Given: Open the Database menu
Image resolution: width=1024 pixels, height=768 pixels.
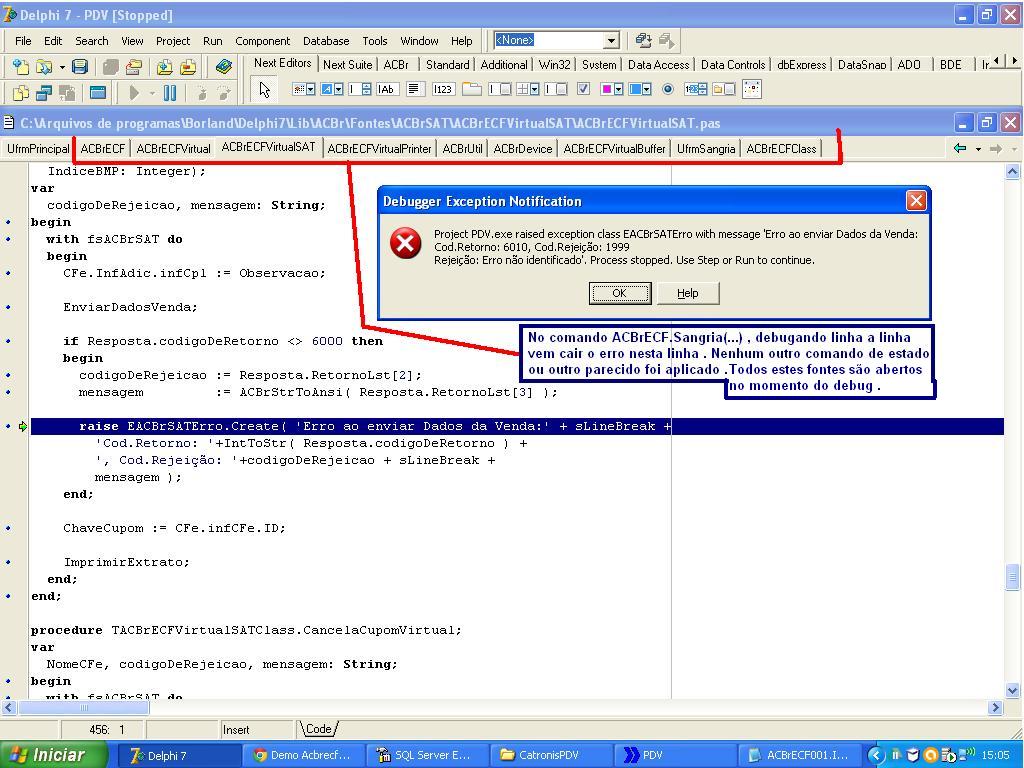Looking at the screenshot, I should (x=326, y=40).
